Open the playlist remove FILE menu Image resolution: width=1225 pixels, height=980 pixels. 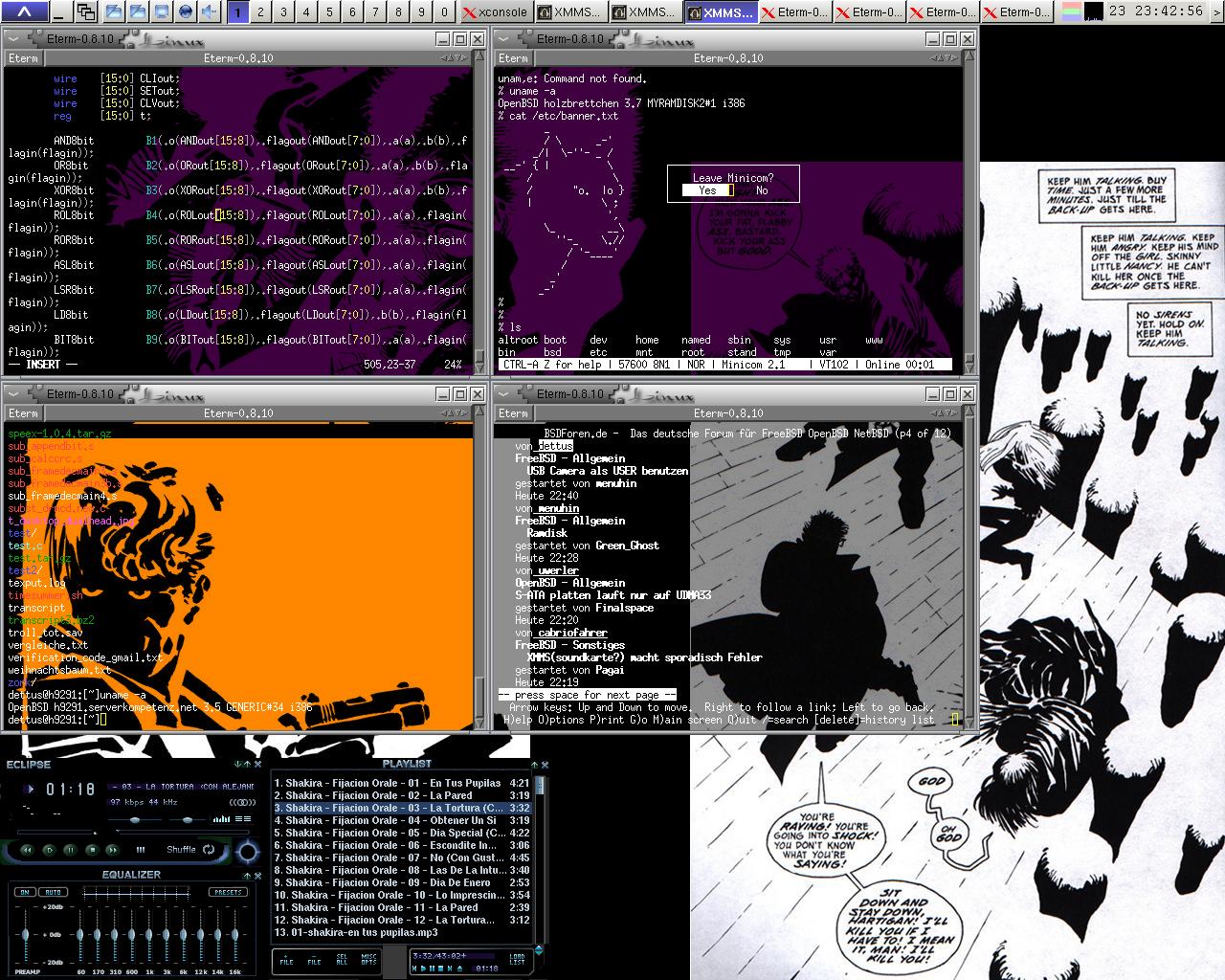click(314, 960)
